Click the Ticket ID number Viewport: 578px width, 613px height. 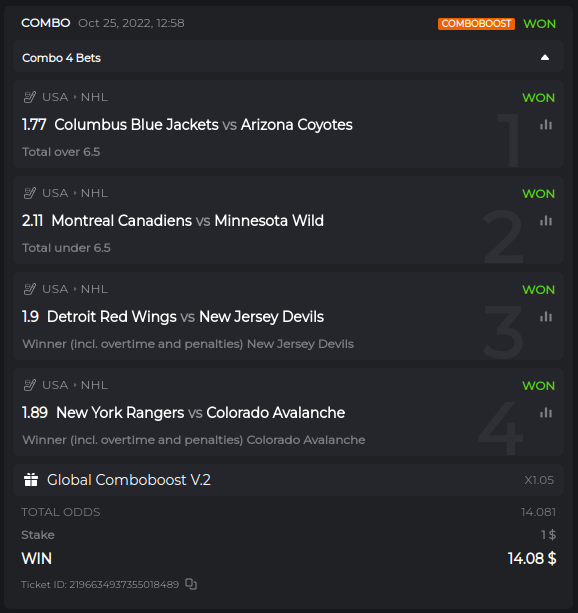[x=124, y=584]
